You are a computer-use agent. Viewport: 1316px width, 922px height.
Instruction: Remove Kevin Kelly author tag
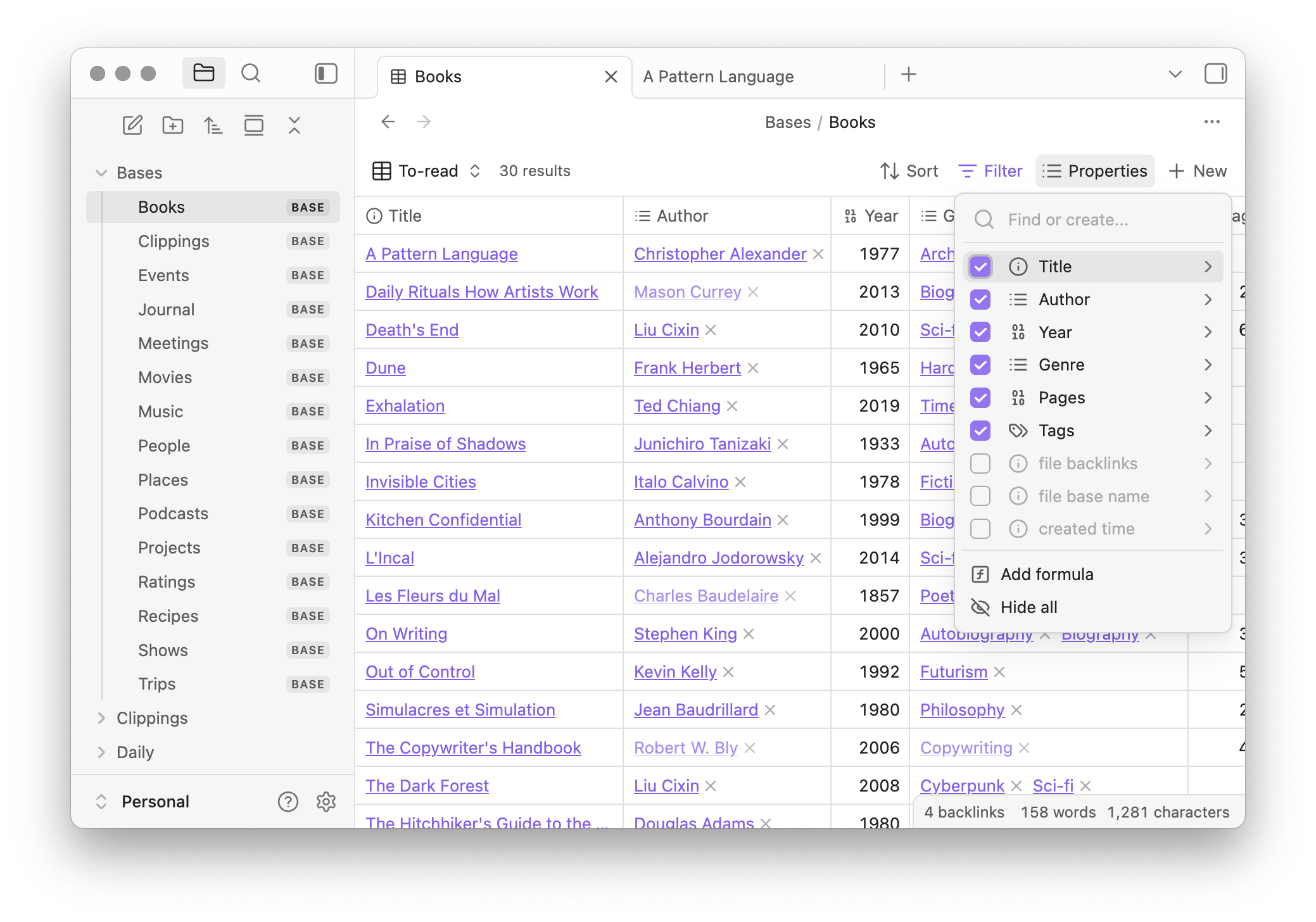[728, 672]
